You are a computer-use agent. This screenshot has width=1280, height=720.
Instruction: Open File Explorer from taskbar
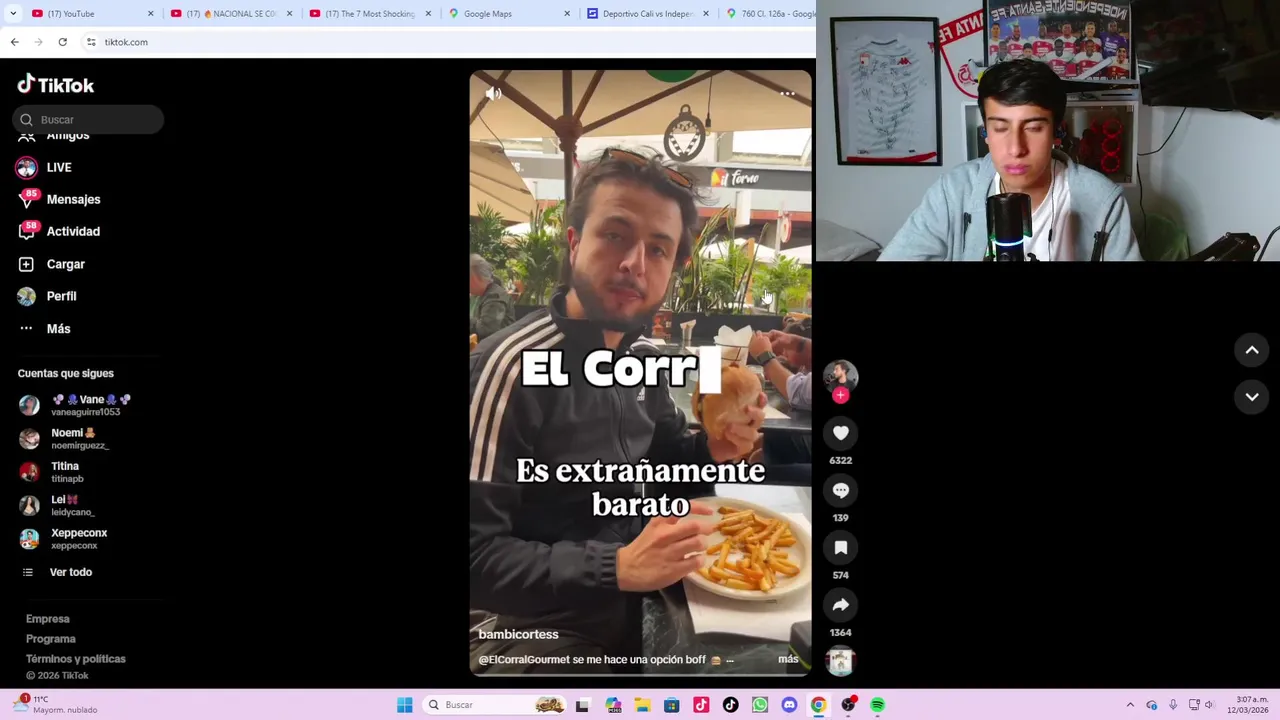[x=642, y=705]
